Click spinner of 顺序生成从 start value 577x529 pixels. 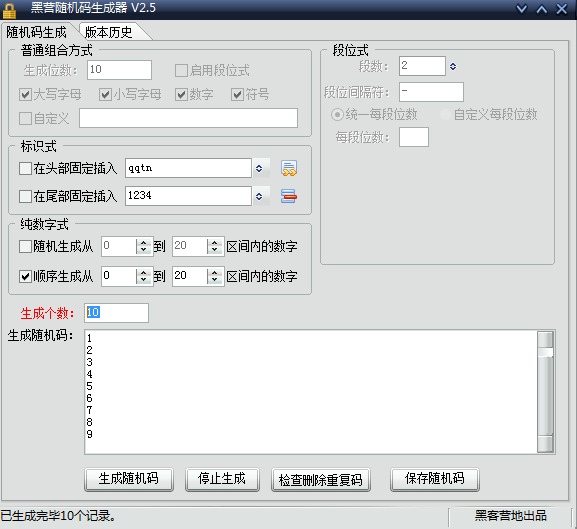pyautogui.click(x=144, y=276)
